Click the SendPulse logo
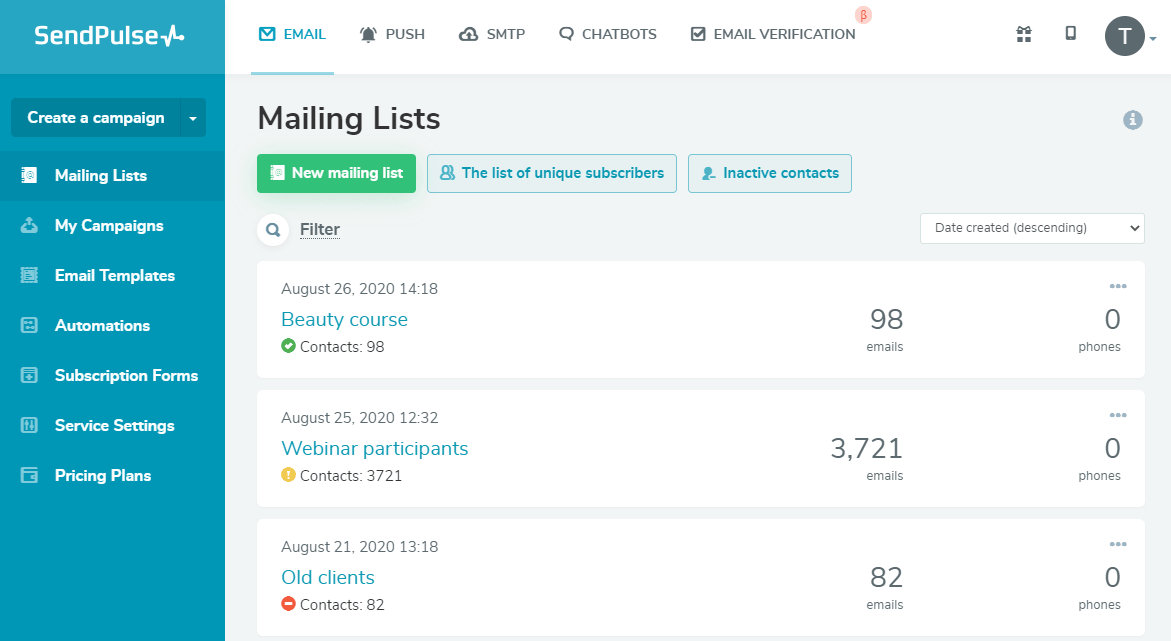Viewport: 1171px width, 641px height. pyautogui.click(x=110, y=36)
